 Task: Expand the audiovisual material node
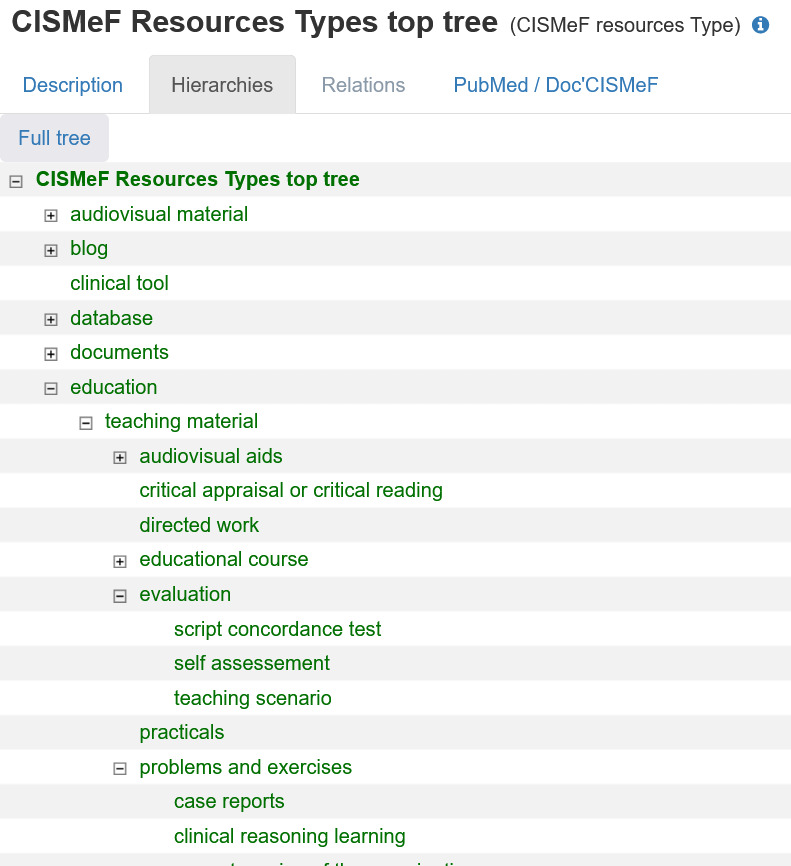(51, 215)
